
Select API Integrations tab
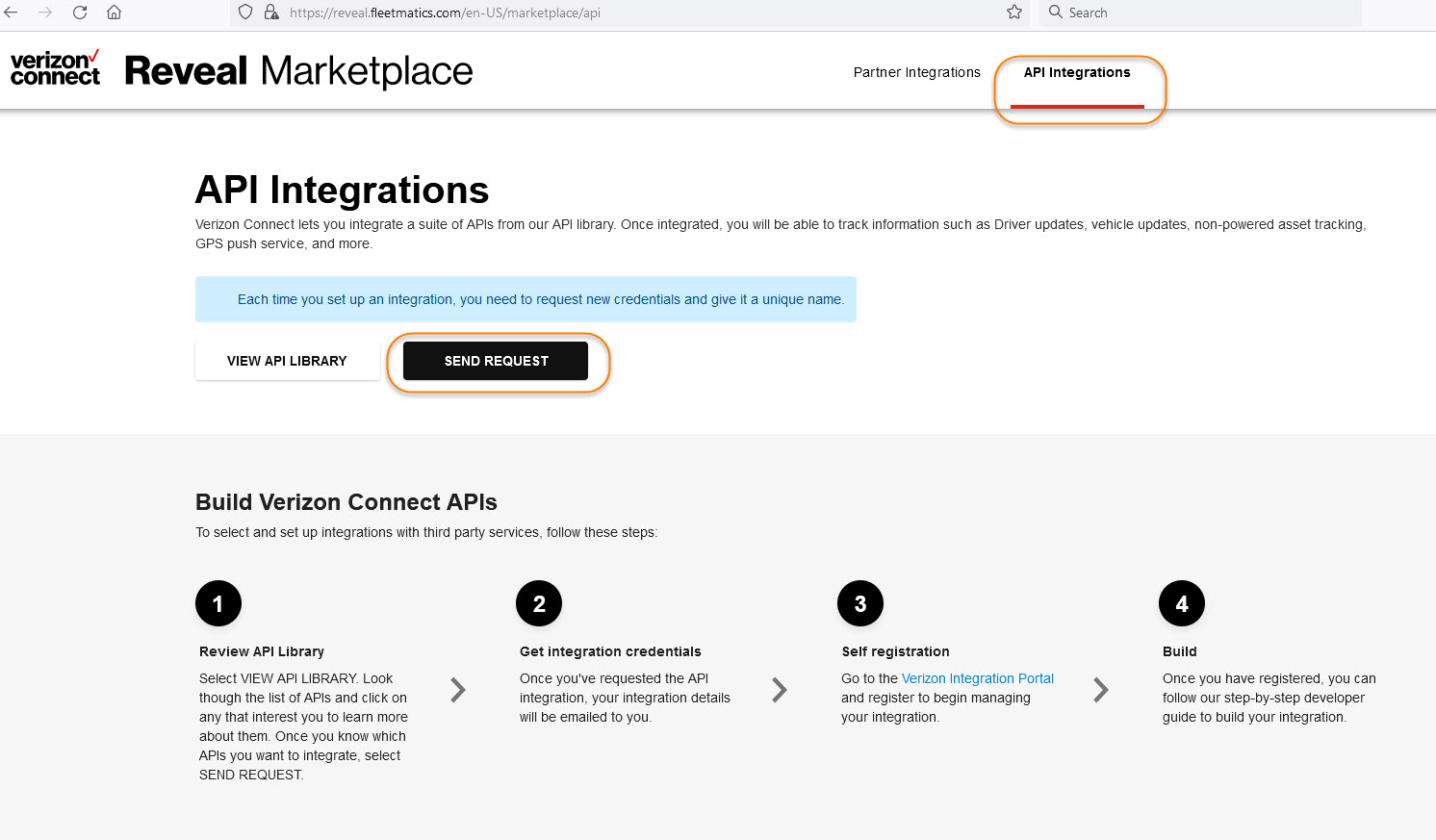click(x=1077, y=72)
